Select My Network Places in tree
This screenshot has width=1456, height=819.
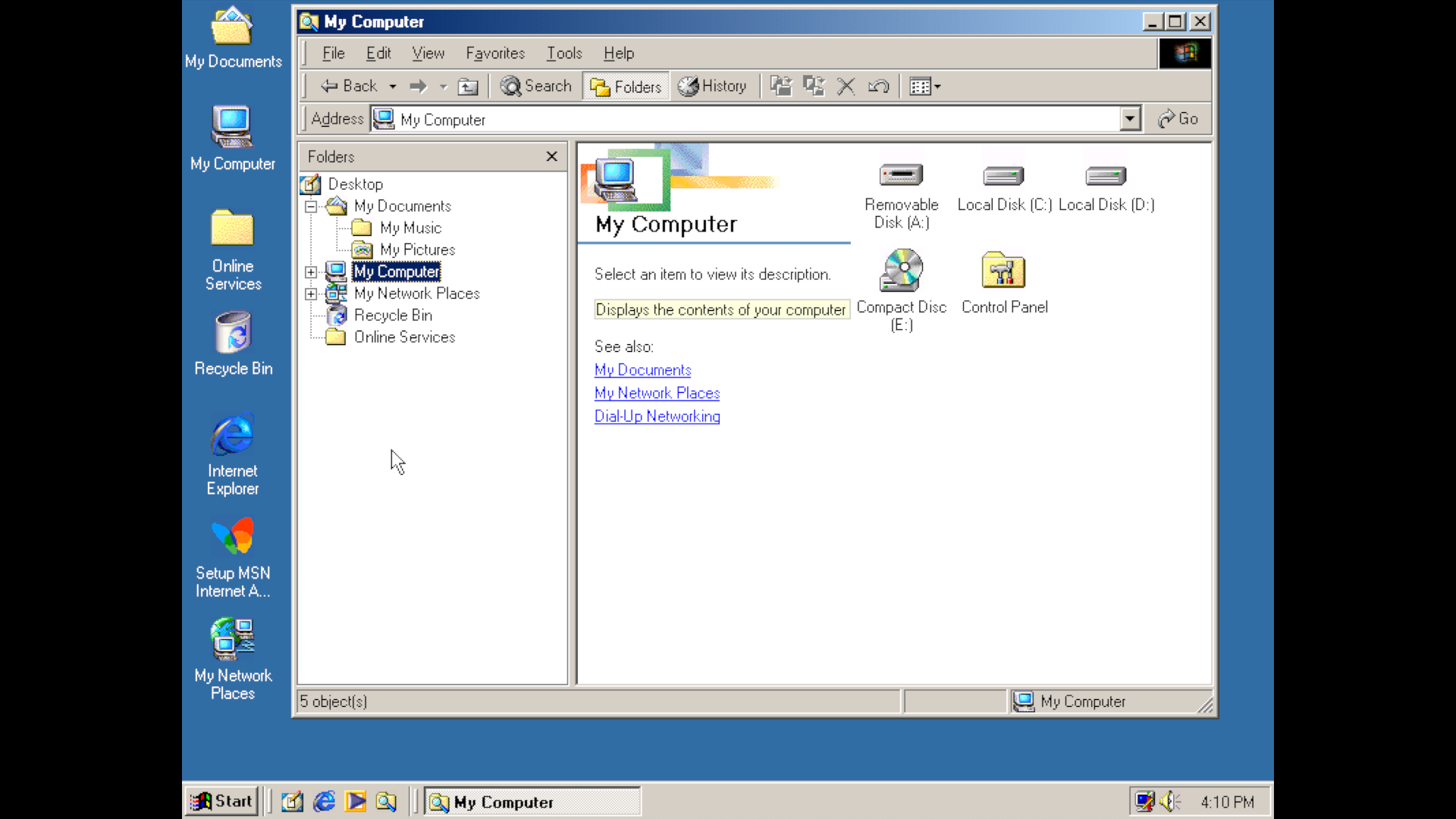(416, 293)
